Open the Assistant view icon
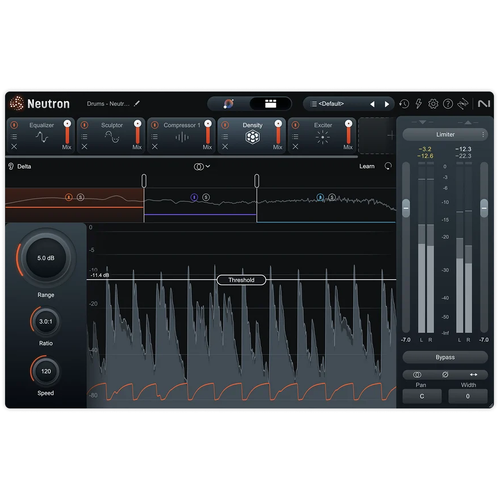The height and width of the screenshot is (500, 500). coord(229,104)
